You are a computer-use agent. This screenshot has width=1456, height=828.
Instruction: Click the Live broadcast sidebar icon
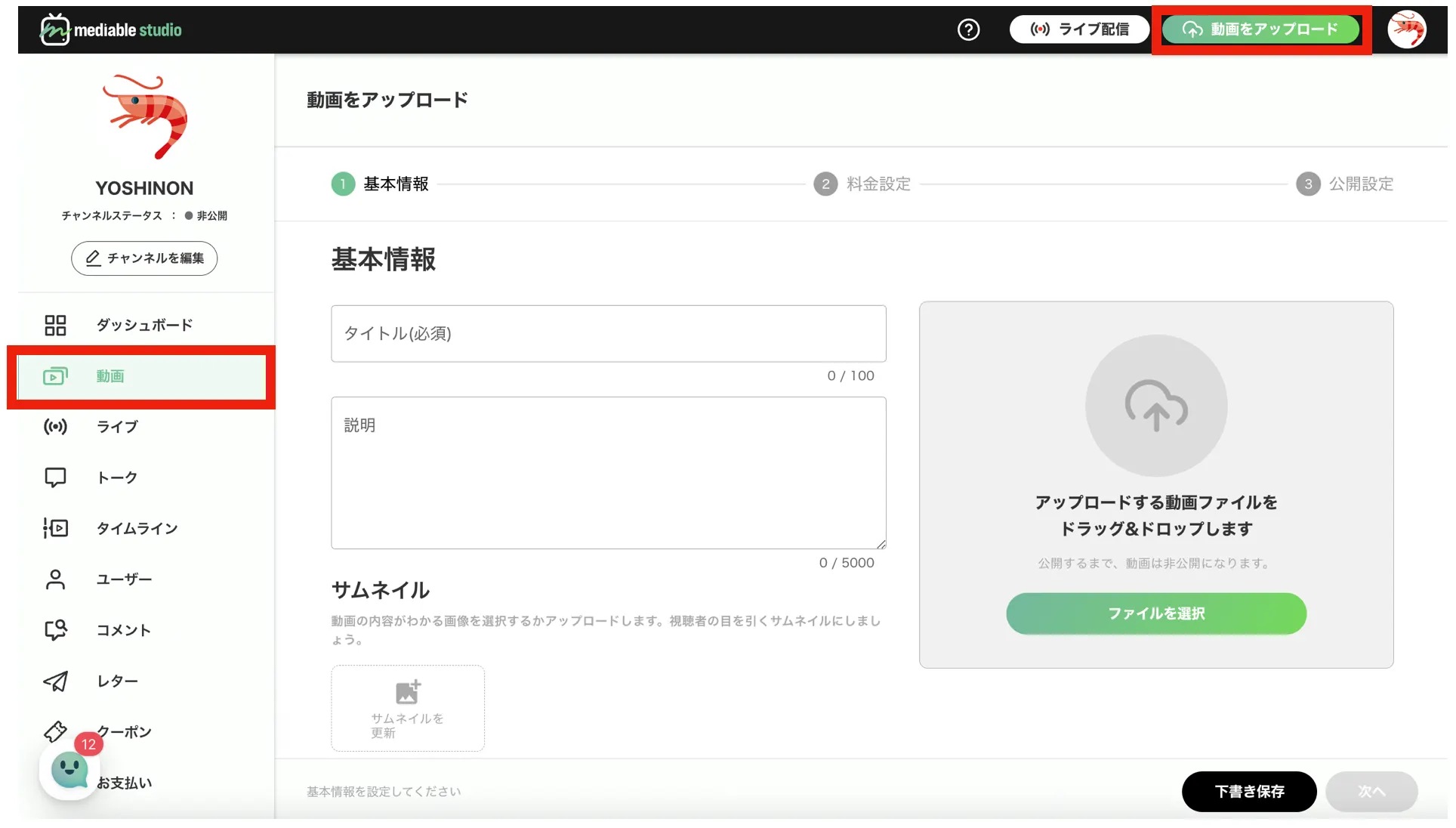(55, 427)
